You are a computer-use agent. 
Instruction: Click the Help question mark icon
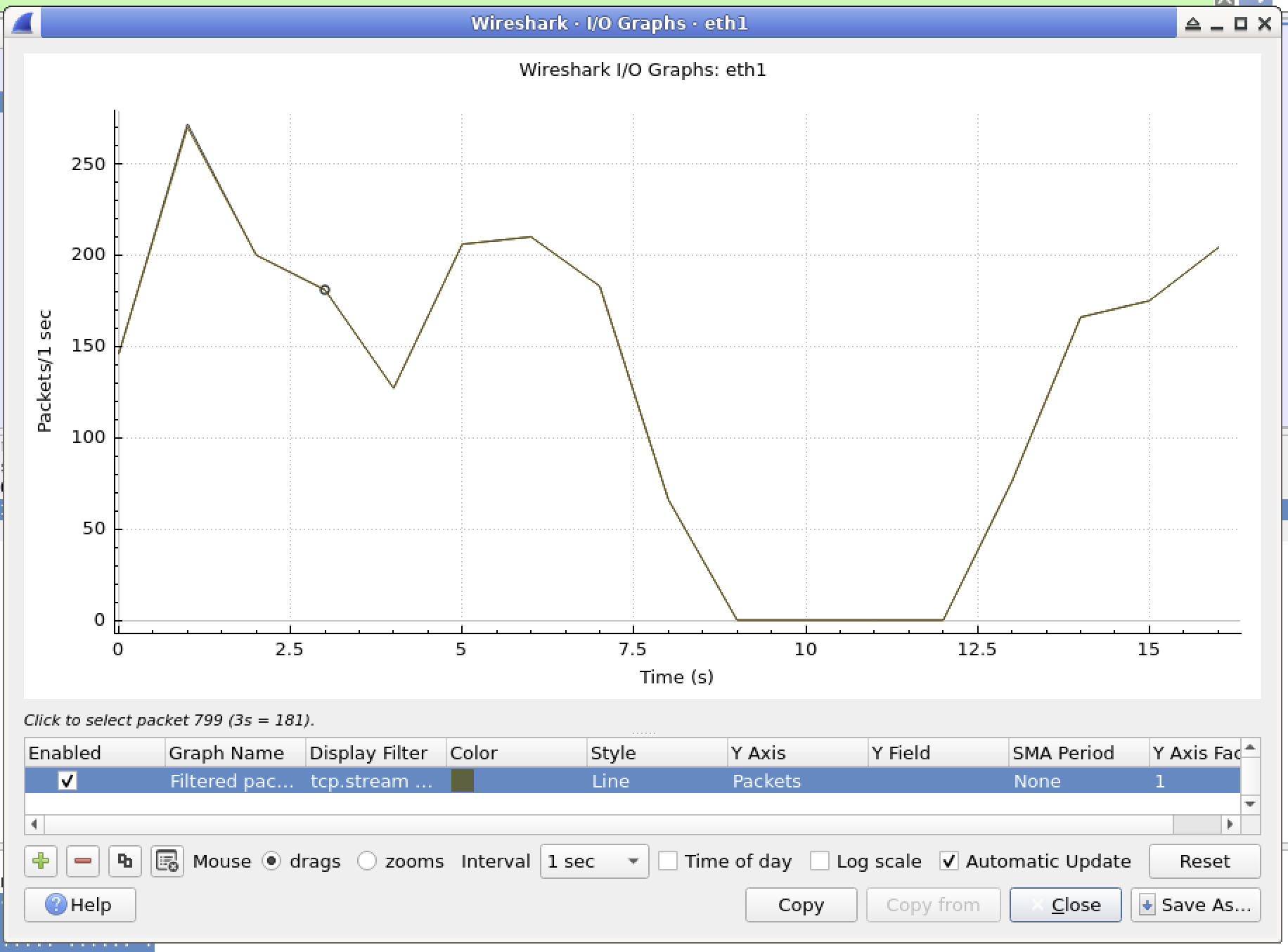point(55,905)
